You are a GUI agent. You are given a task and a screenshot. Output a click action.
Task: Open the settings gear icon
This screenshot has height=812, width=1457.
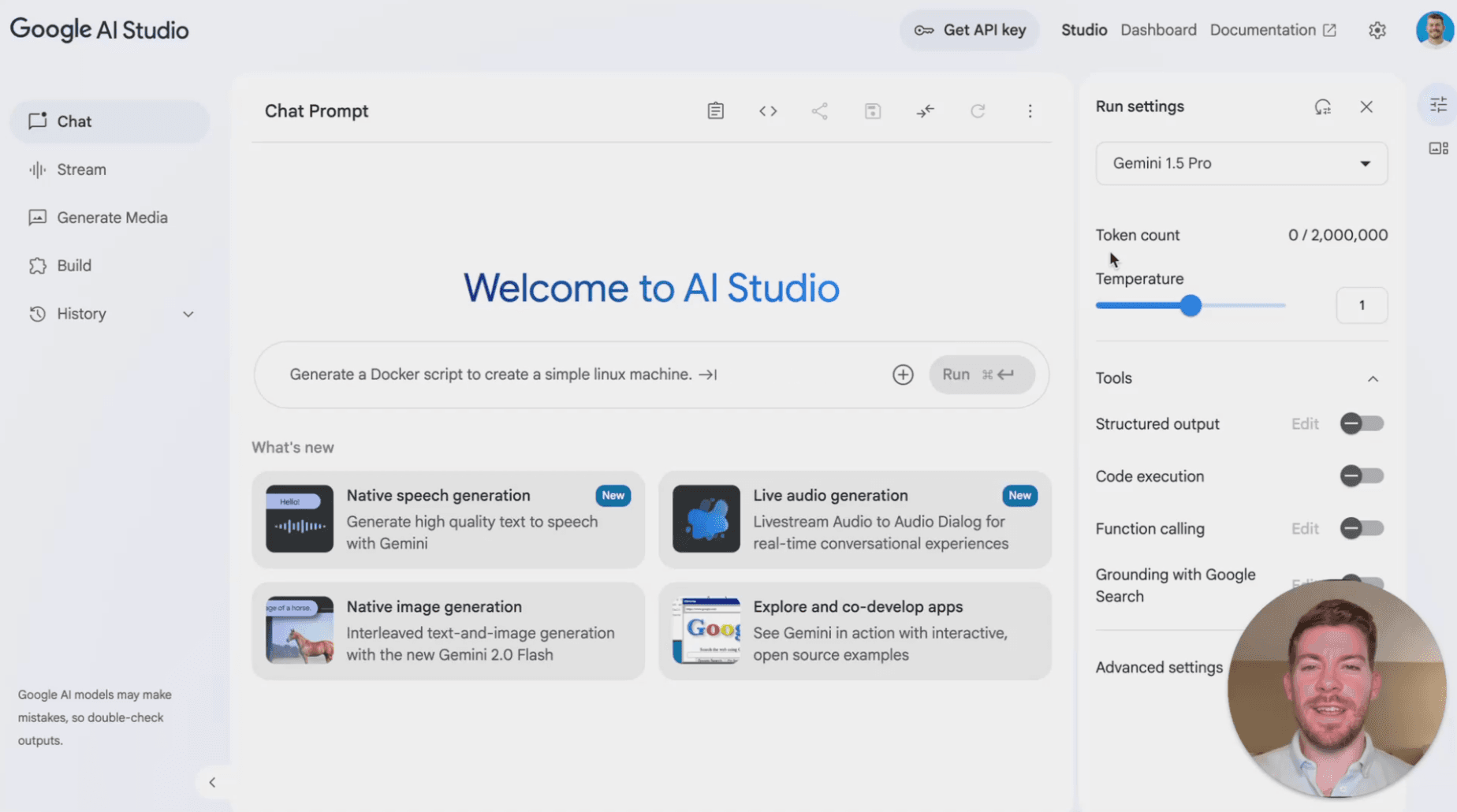point(1377,30)
